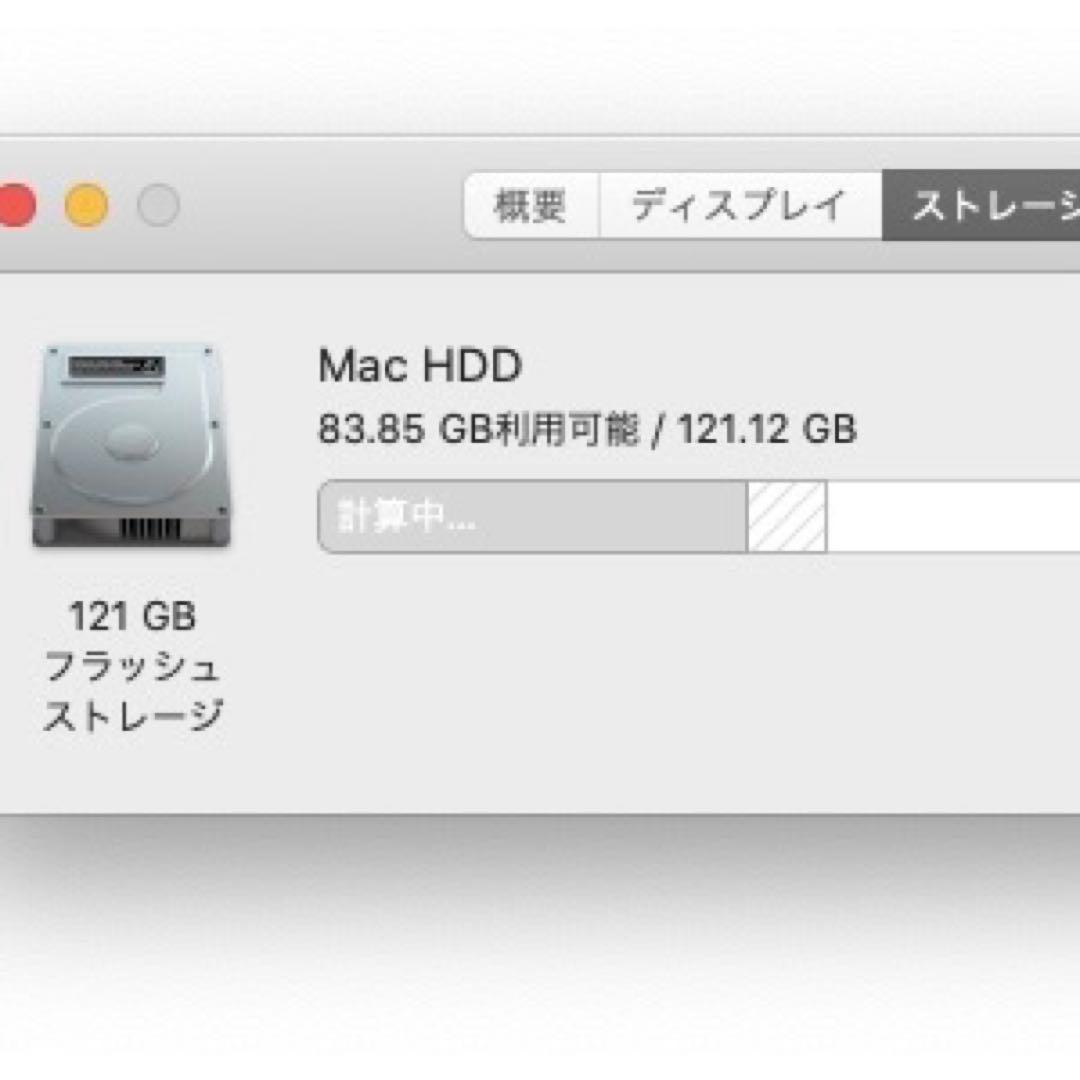The width and height of the screenshot is (1080, 1080).
Task: Click the red close window control
Action: tap(14, 204)
